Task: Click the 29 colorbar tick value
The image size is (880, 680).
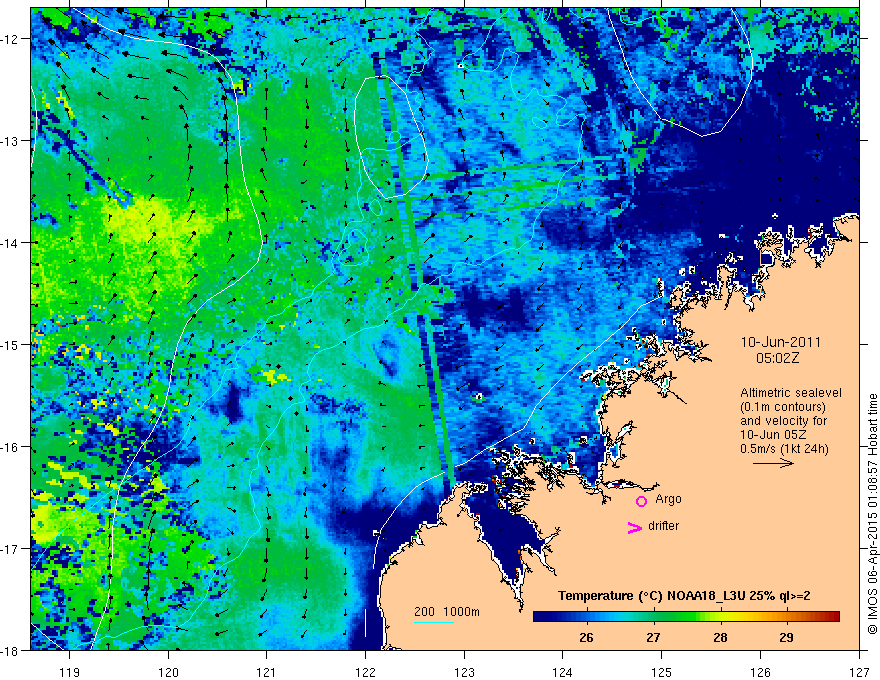Action: (x=786, y=637)
